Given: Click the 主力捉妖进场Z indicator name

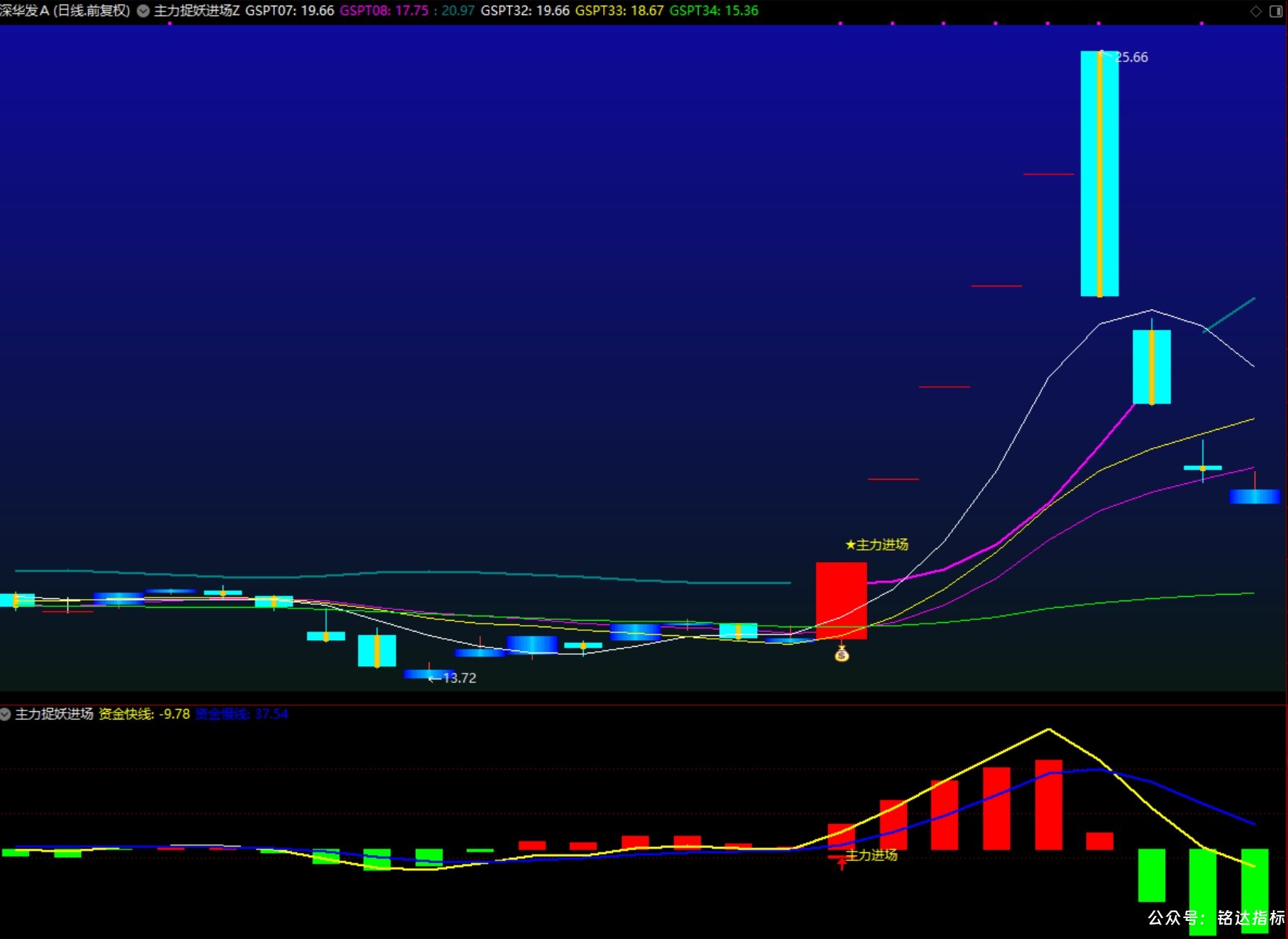Looking at the screenshot, I should (x=197, y=11).
